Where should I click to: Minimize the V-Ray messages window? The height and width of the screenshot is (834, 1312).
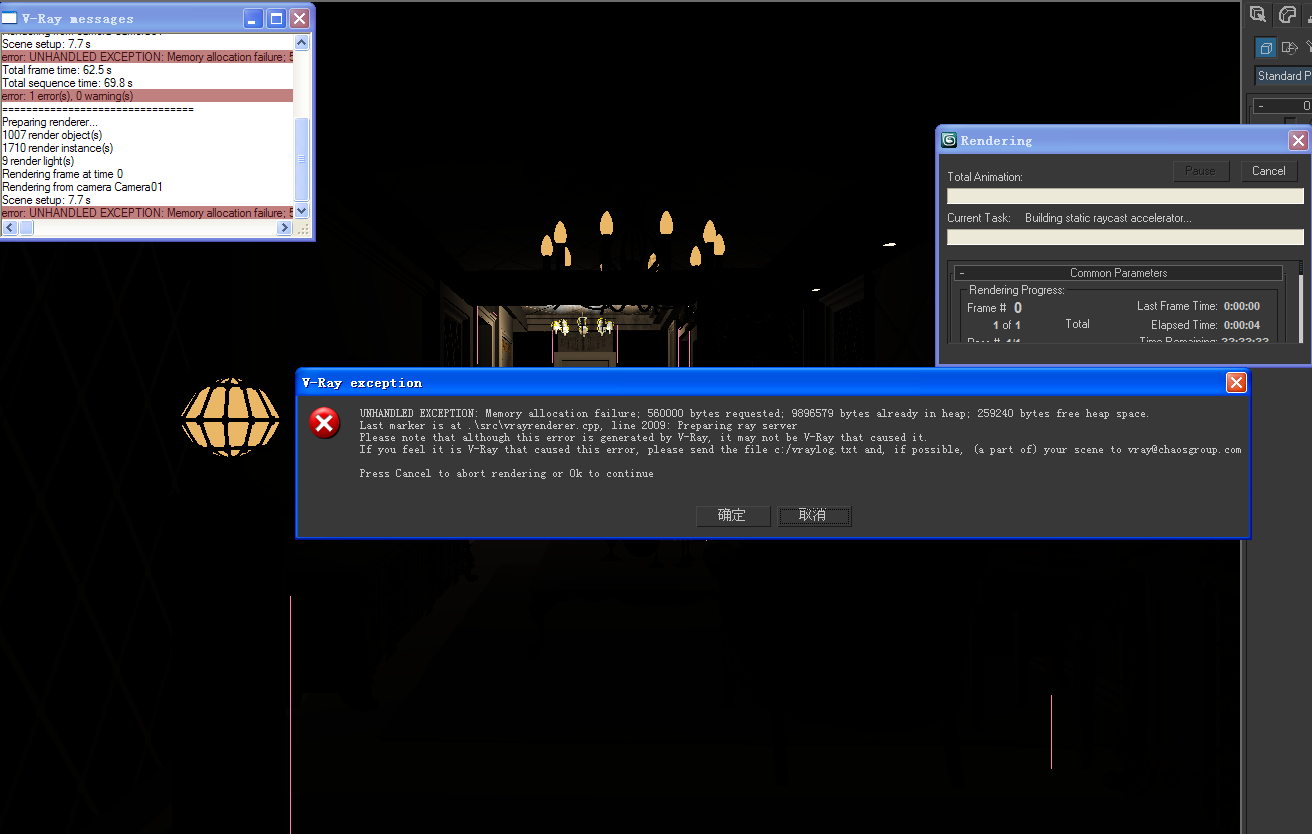point(254,18)
